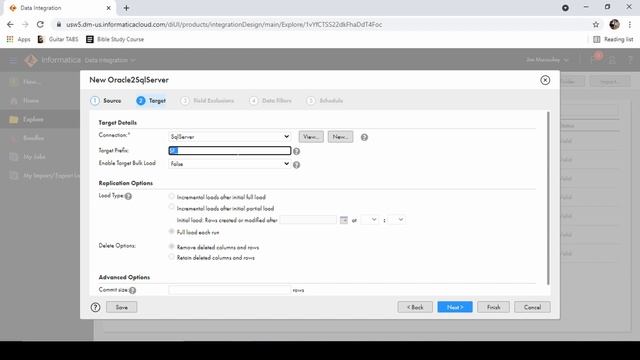Screen dimensions: 640x360
Task: Click the View... connection button
Action: [x=311, y=137]
